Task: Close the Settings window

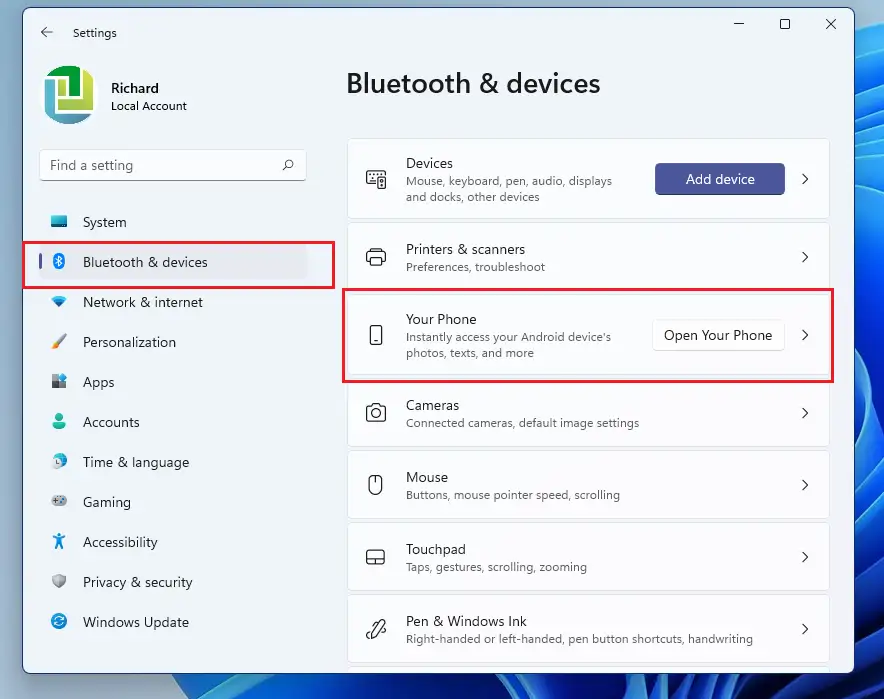Action: click(x=831, y=24)
